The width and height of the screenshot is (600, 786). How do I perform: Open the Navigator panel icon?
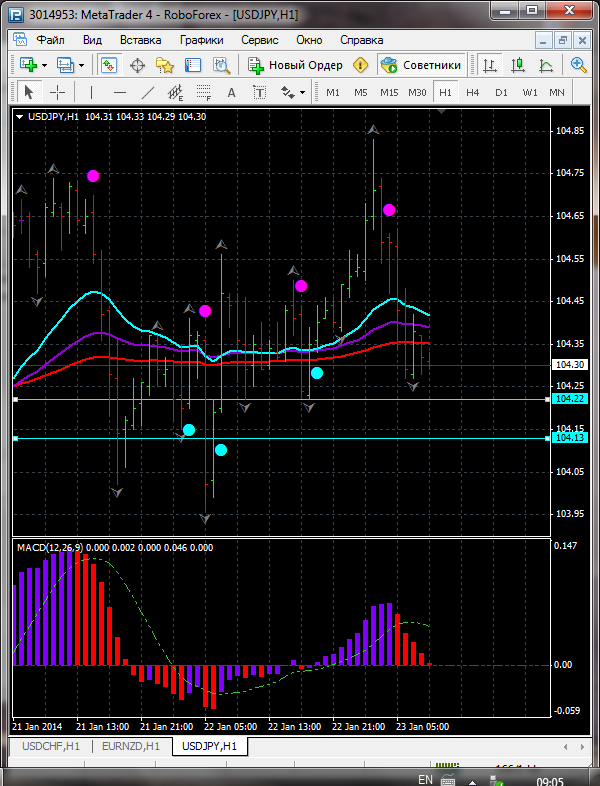pyautogui.click(x=165, y=65)
